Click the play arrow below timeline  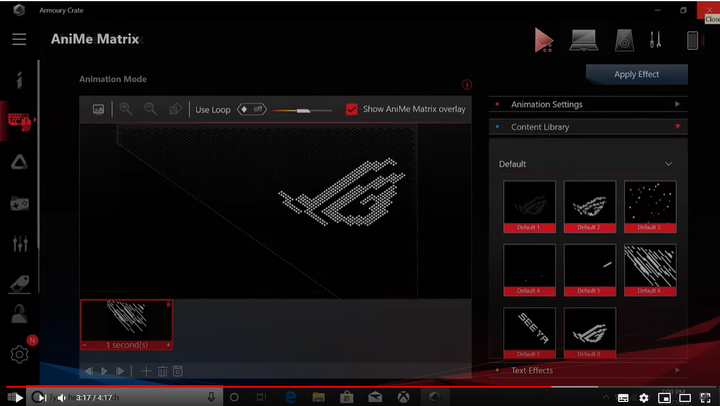pos(104,371)
